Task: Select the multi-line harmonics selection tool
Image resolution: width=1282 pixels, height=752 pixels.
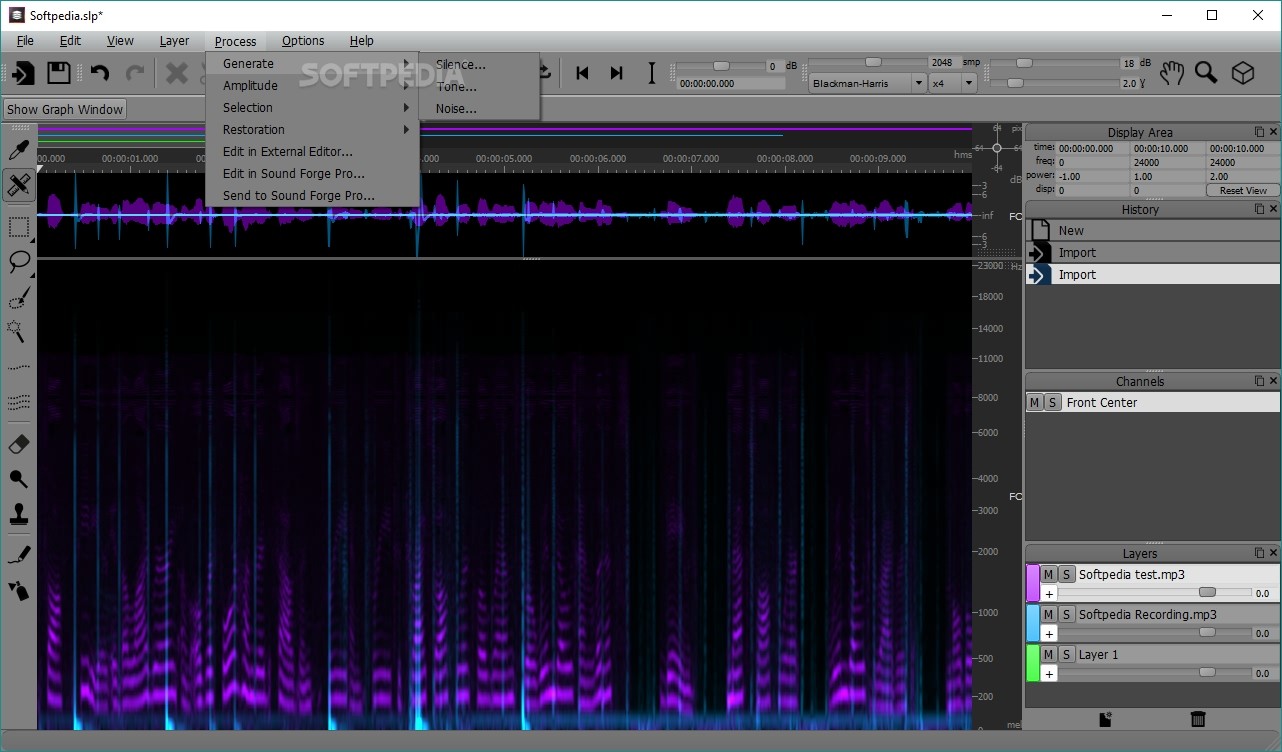Action: (x=18, y=402)
